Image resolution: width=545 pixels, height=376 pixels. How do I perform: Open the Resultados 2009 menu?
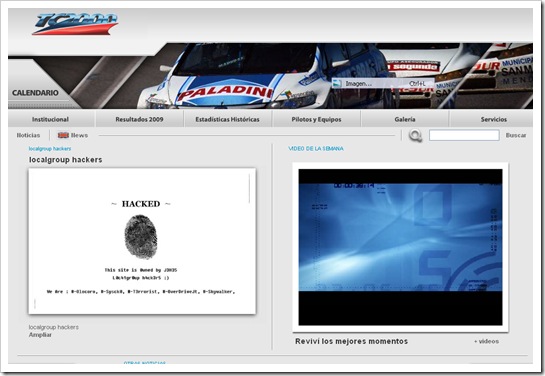point(139,119)
